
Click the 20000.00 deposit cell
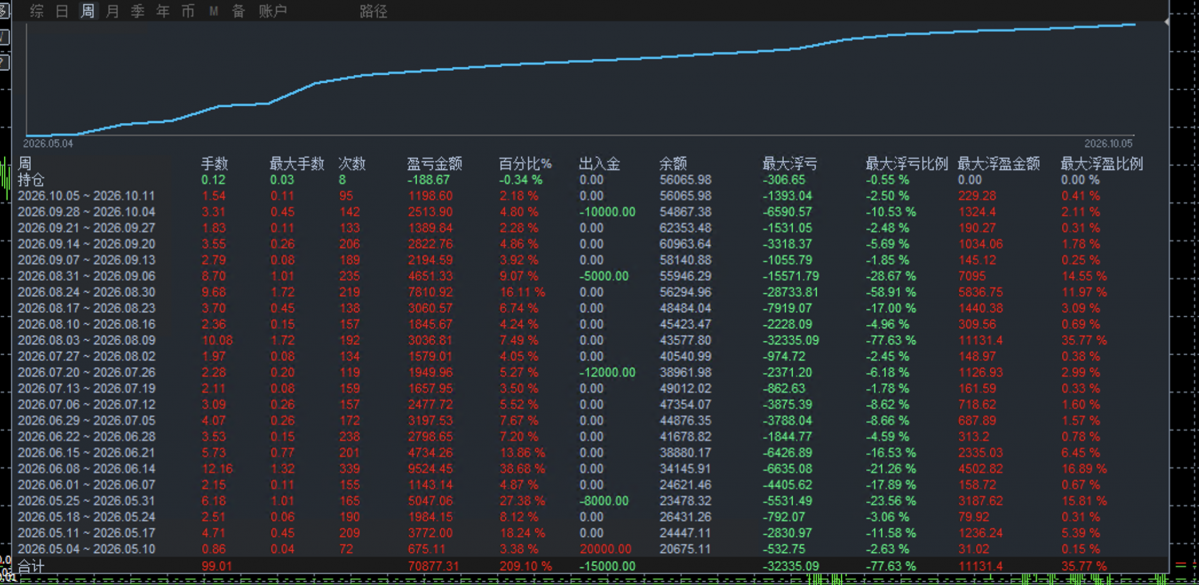pos(606,549)
